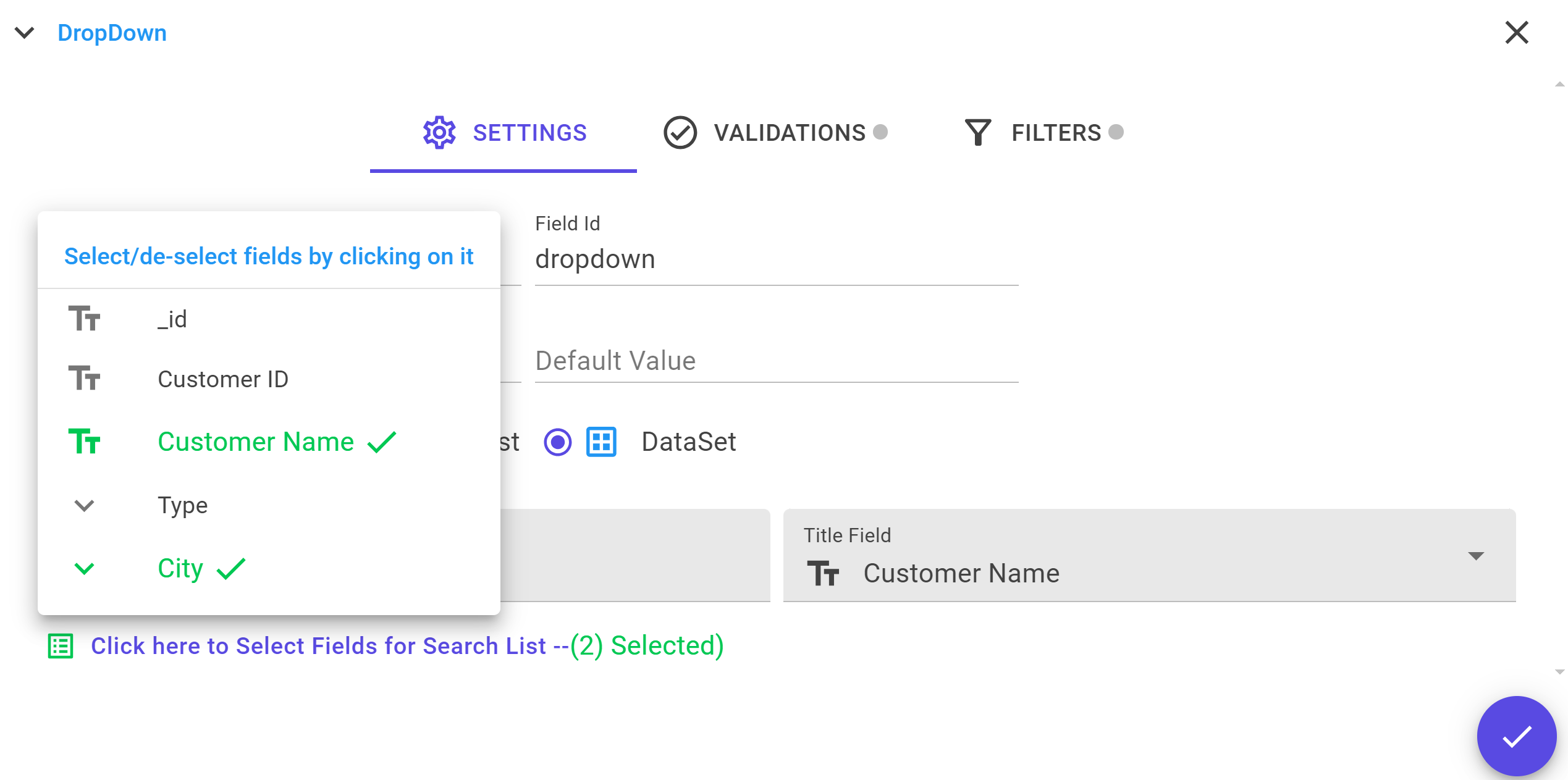Click the Settings gear icon
Screen dimensions: 1568x780
[439, 132]
